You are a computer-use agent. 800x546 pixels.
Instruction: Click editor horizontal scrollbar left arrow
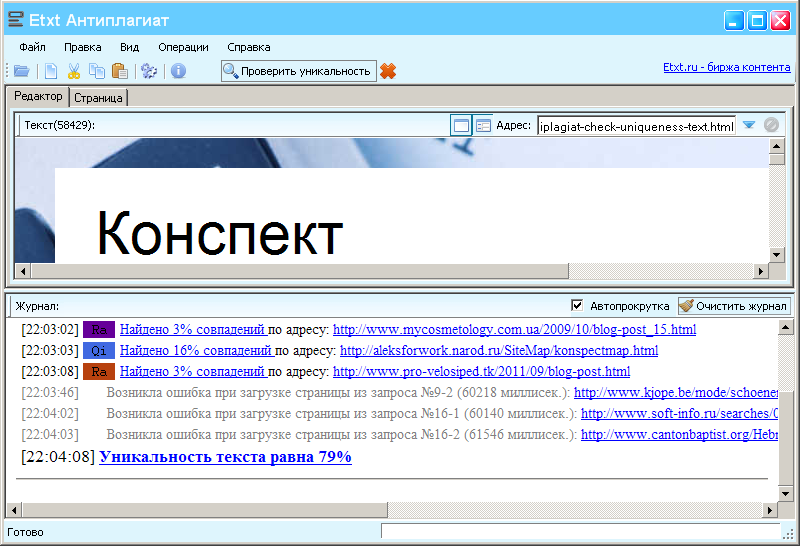pyautogui.click(x=22, y=271)
